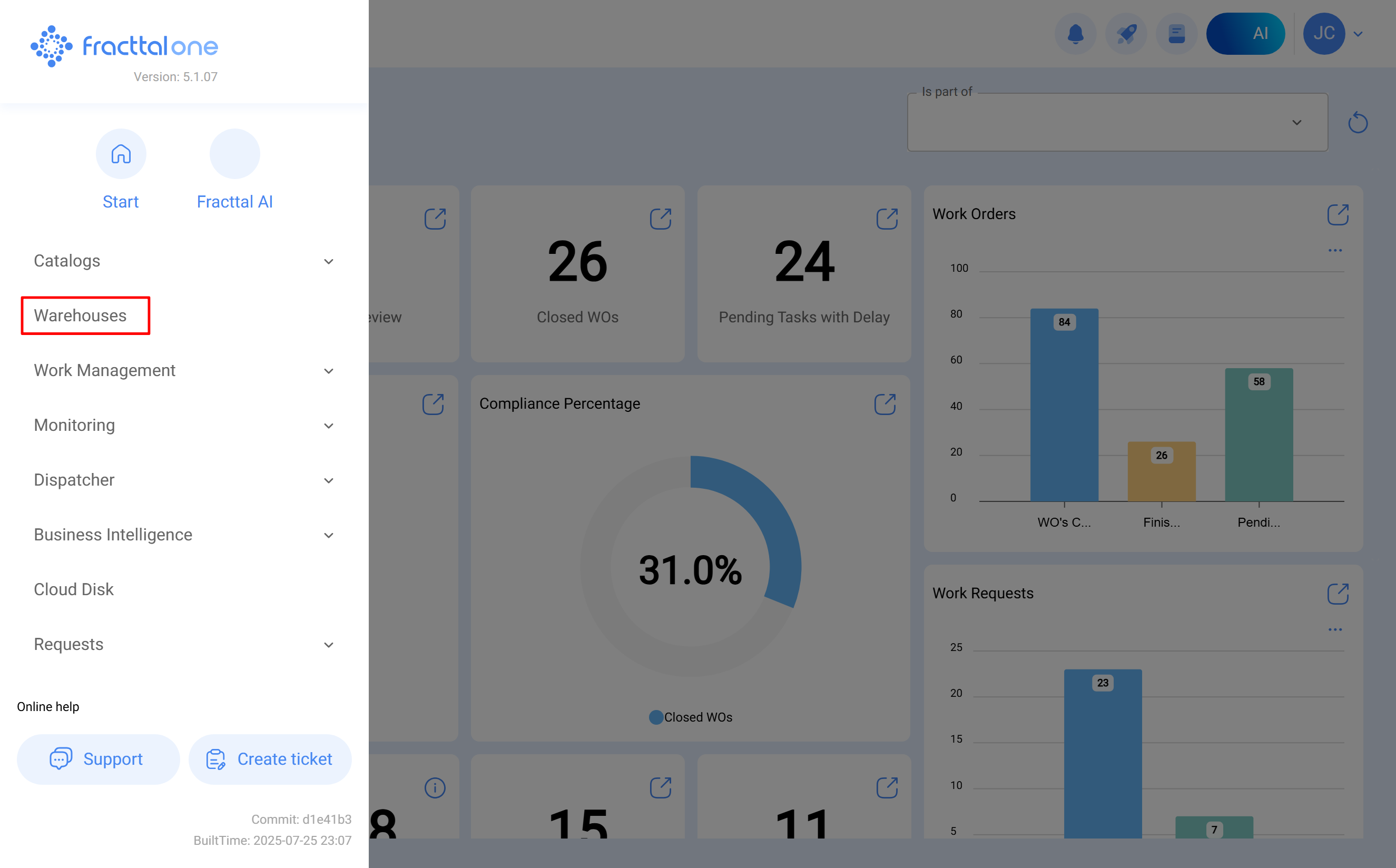Open Cloud Disk from the menu
This screenshot has height=868, width=1396.
pyautogui.click(x=73, y=589)
